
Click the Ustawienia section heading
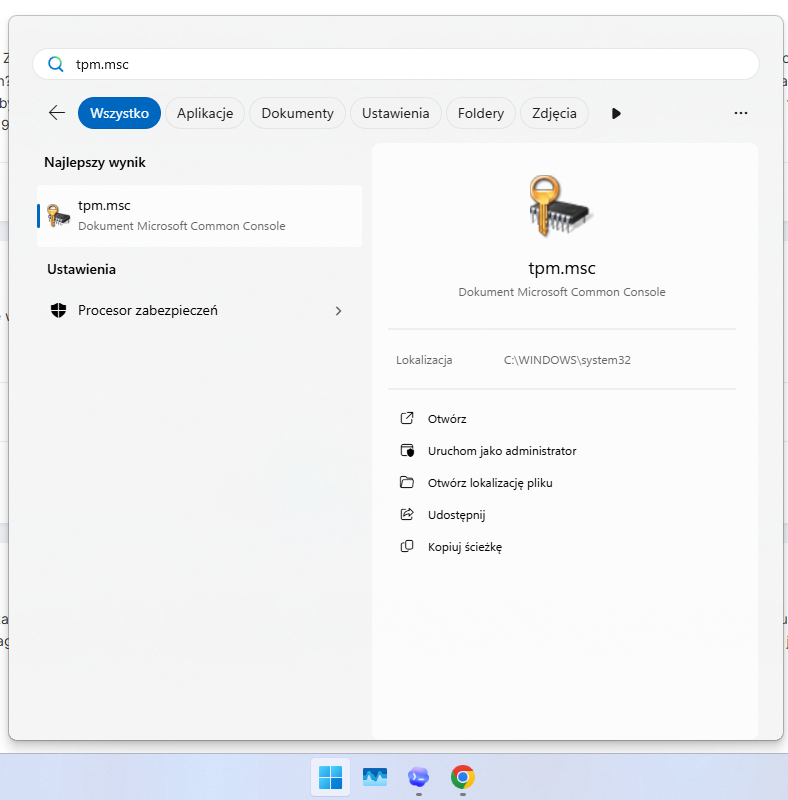click(x=82, y=269)
